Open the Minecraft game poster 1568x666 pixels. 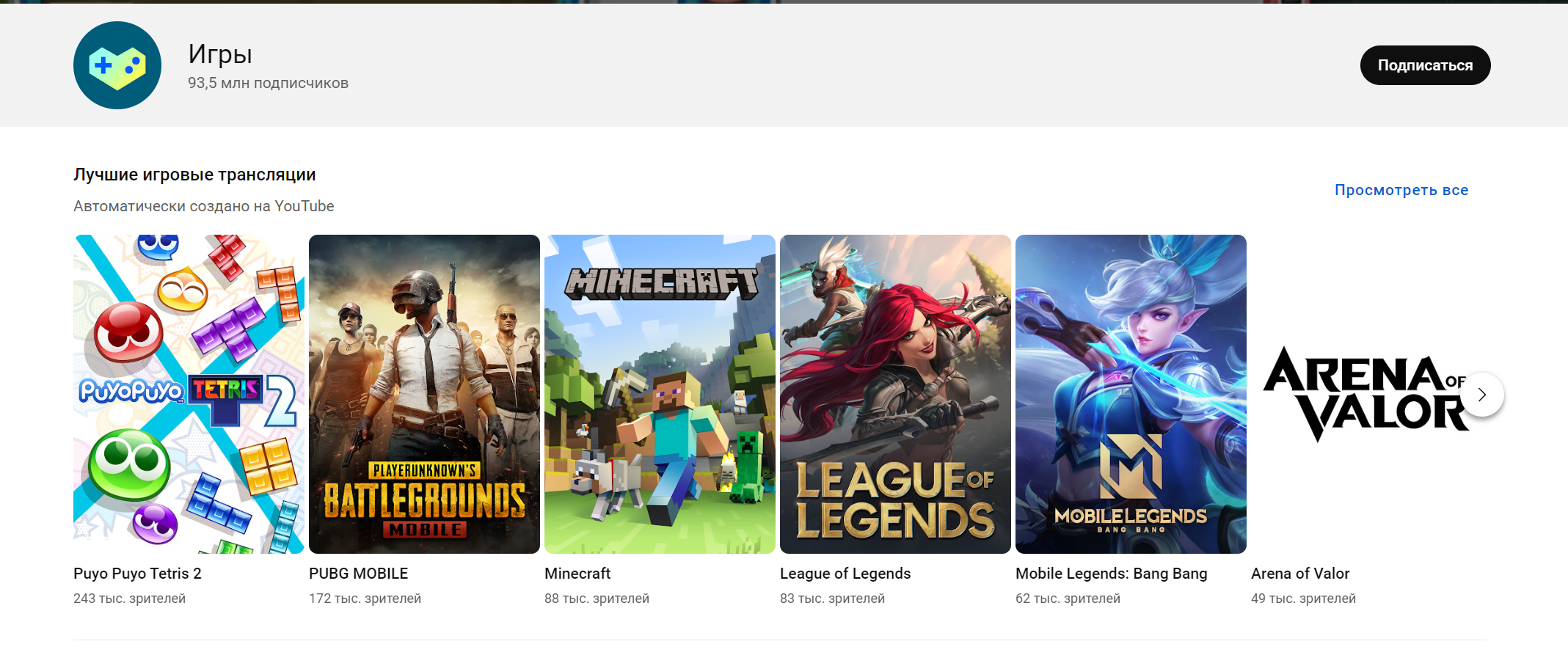660,394
